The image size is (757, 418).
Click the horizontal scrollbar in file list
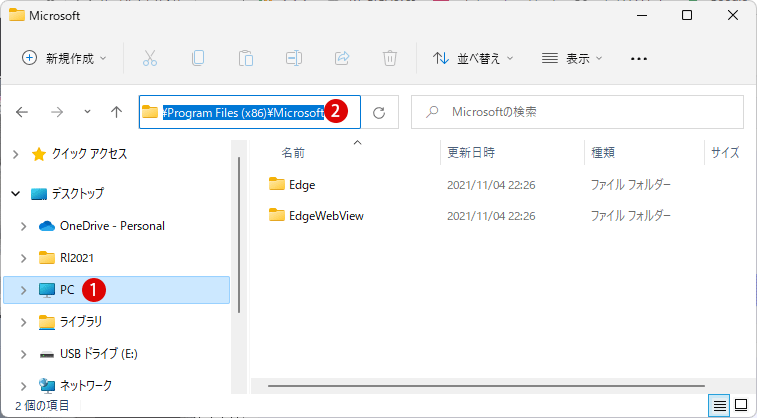[486, 386]
